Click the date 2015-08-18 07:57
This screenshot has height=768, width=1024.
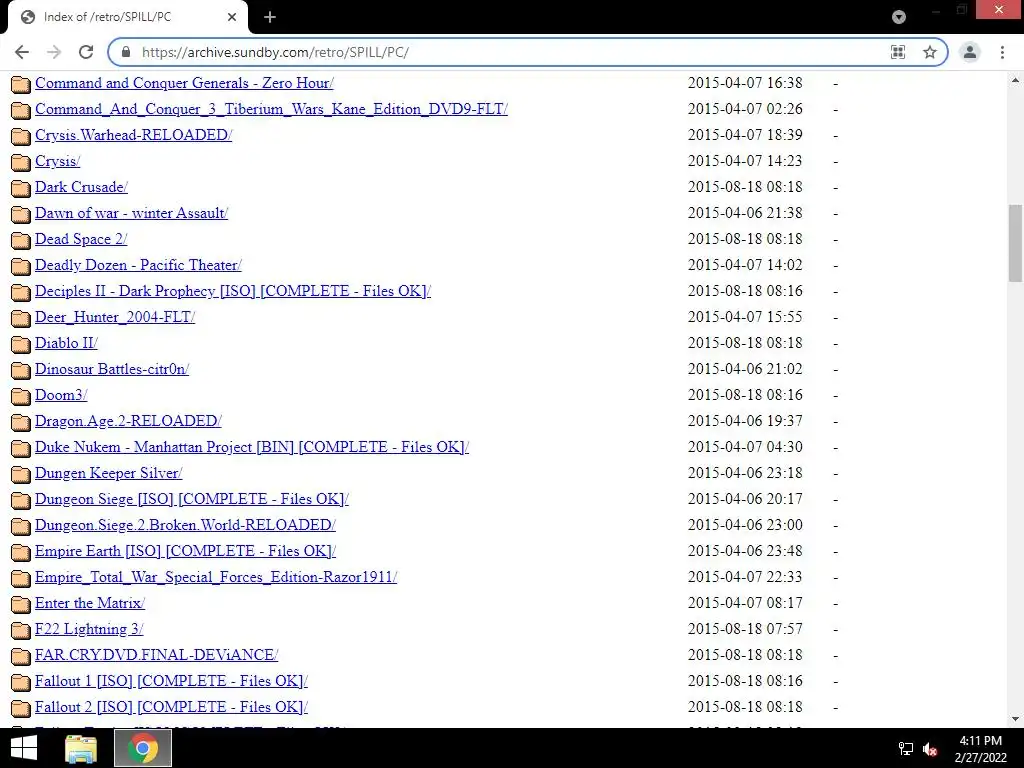pyautogui.click(x=744, y=629)
